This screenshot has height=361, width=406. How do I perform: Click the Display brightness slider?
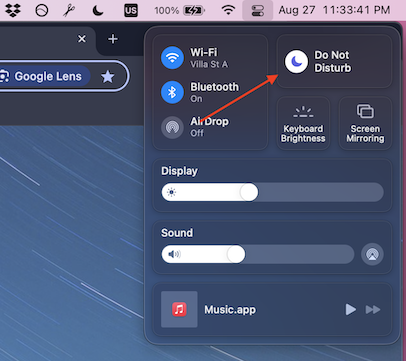point(272,192)
